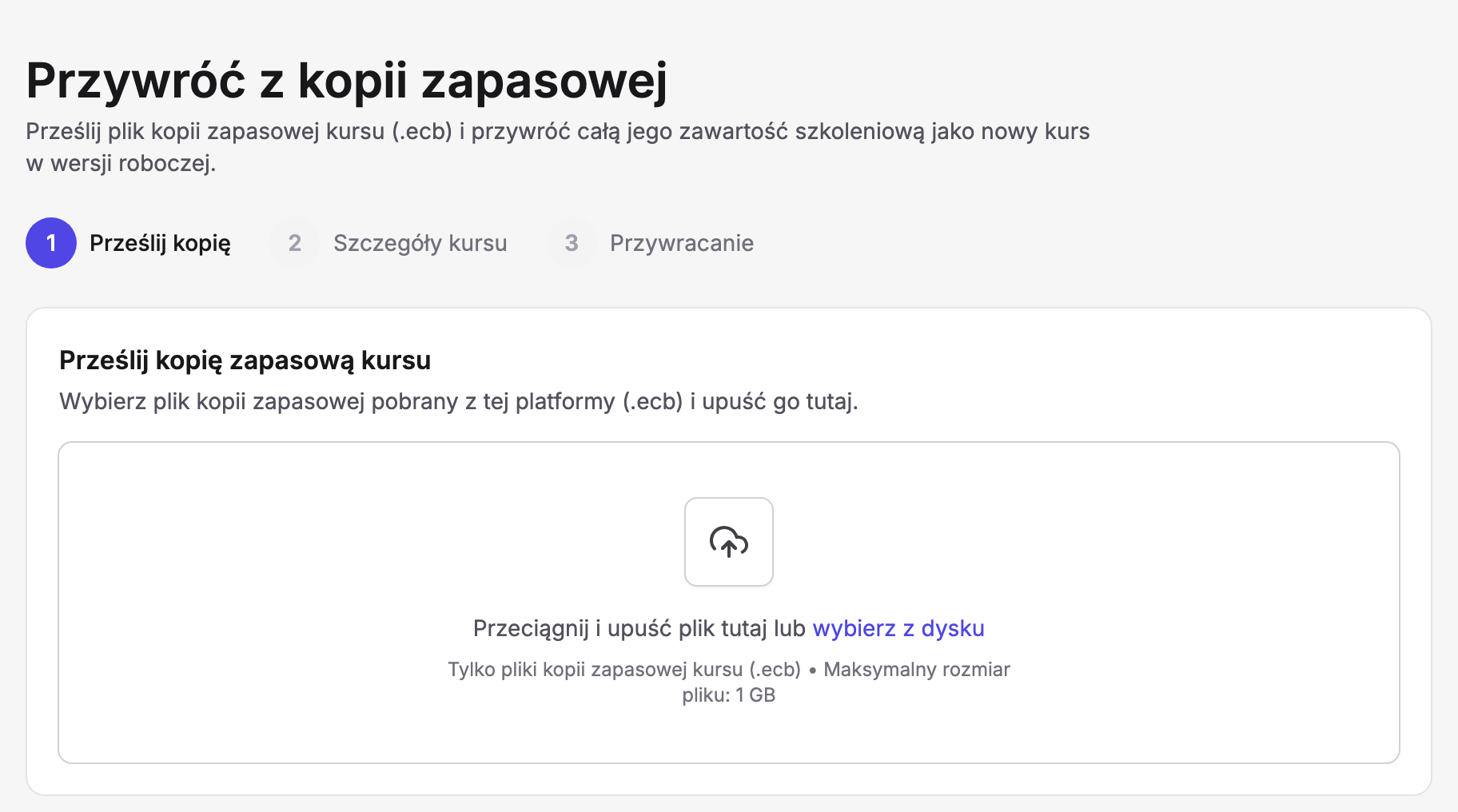Go to step 2 "Szczegóły kursu"

388,243
